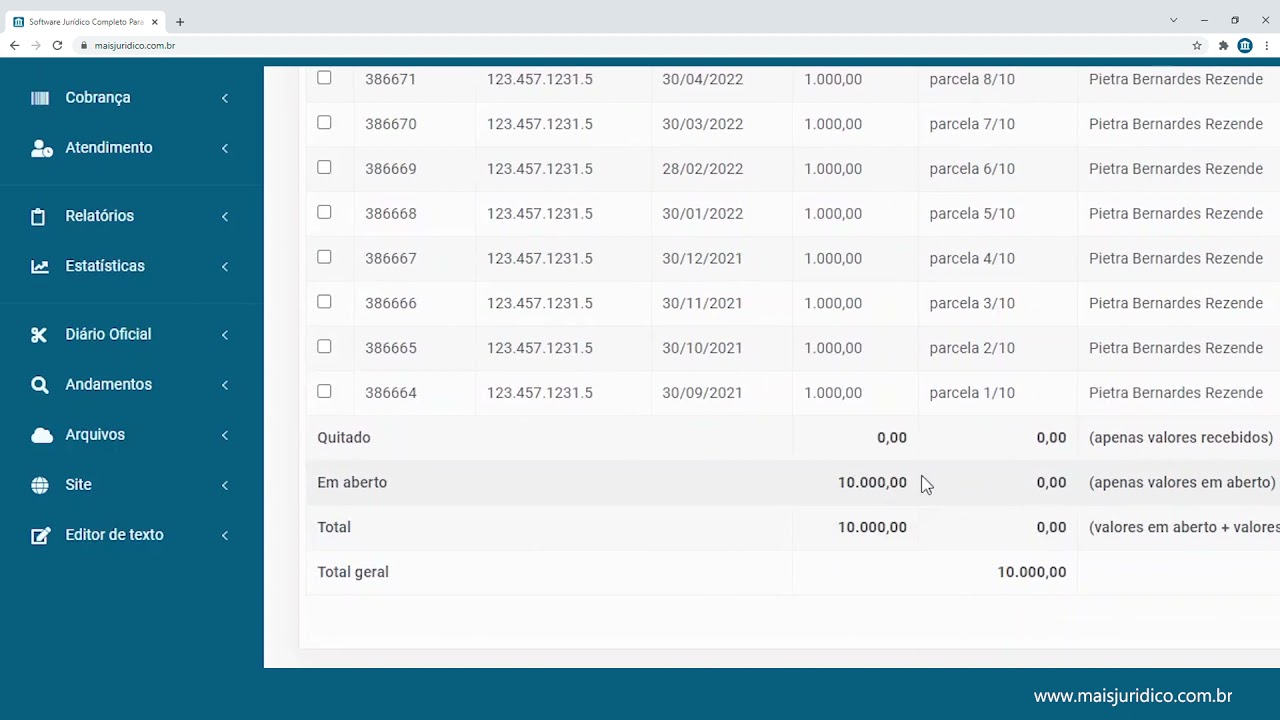
Task: Click the address bar URL field
Action: point(640,45)
